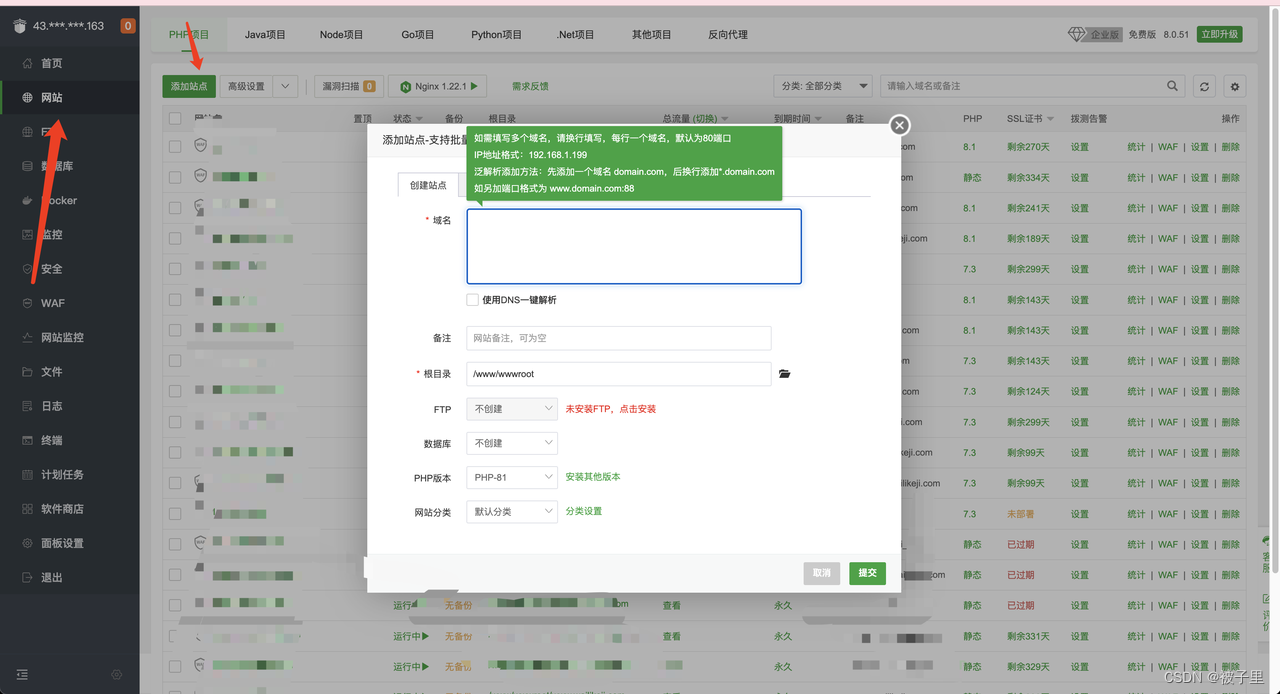Click the orange notification badge by the IP
Viewport: 1280px width, 694px height.
(128, 26)
